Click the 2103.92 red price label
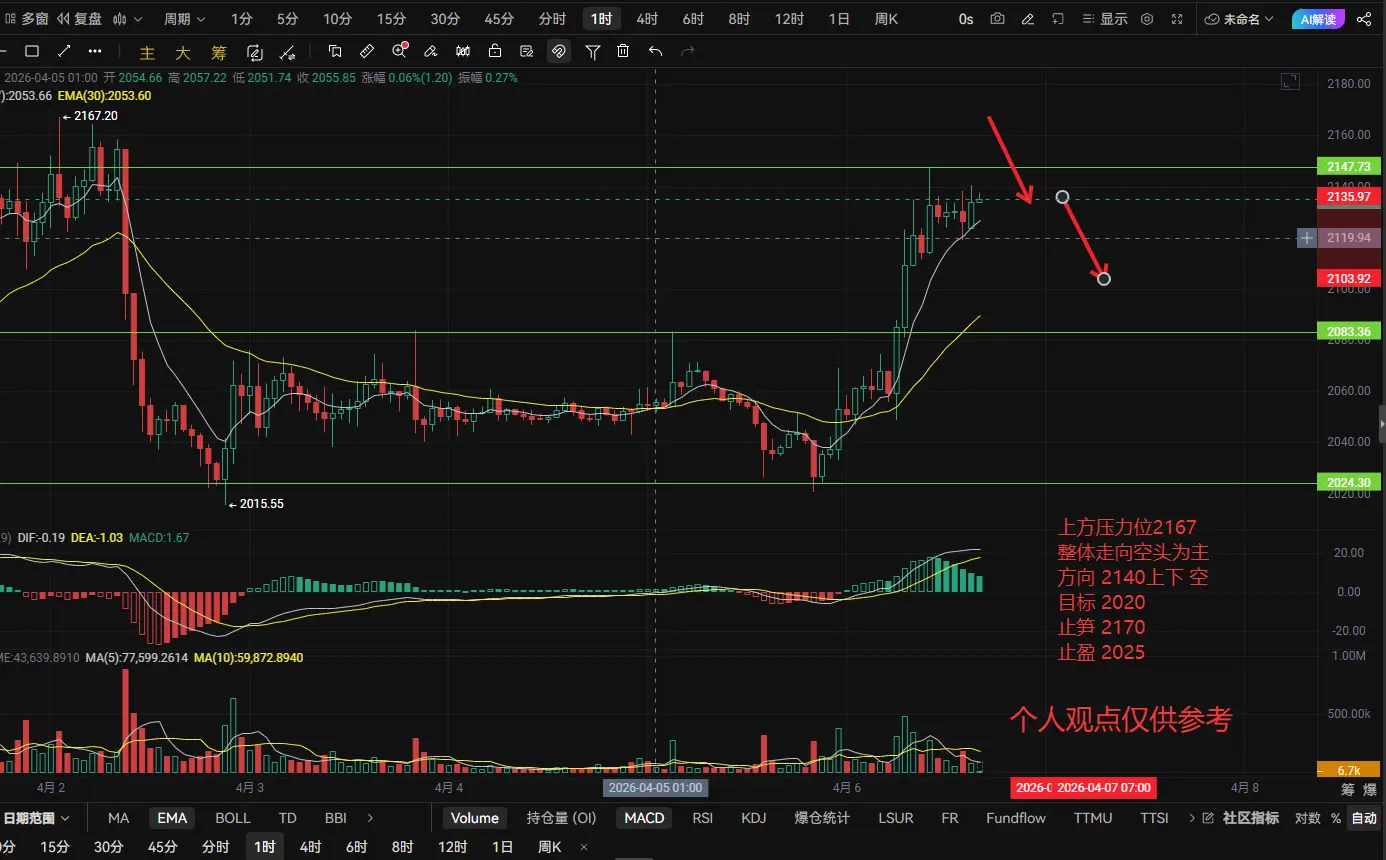 coord(1349,278)
